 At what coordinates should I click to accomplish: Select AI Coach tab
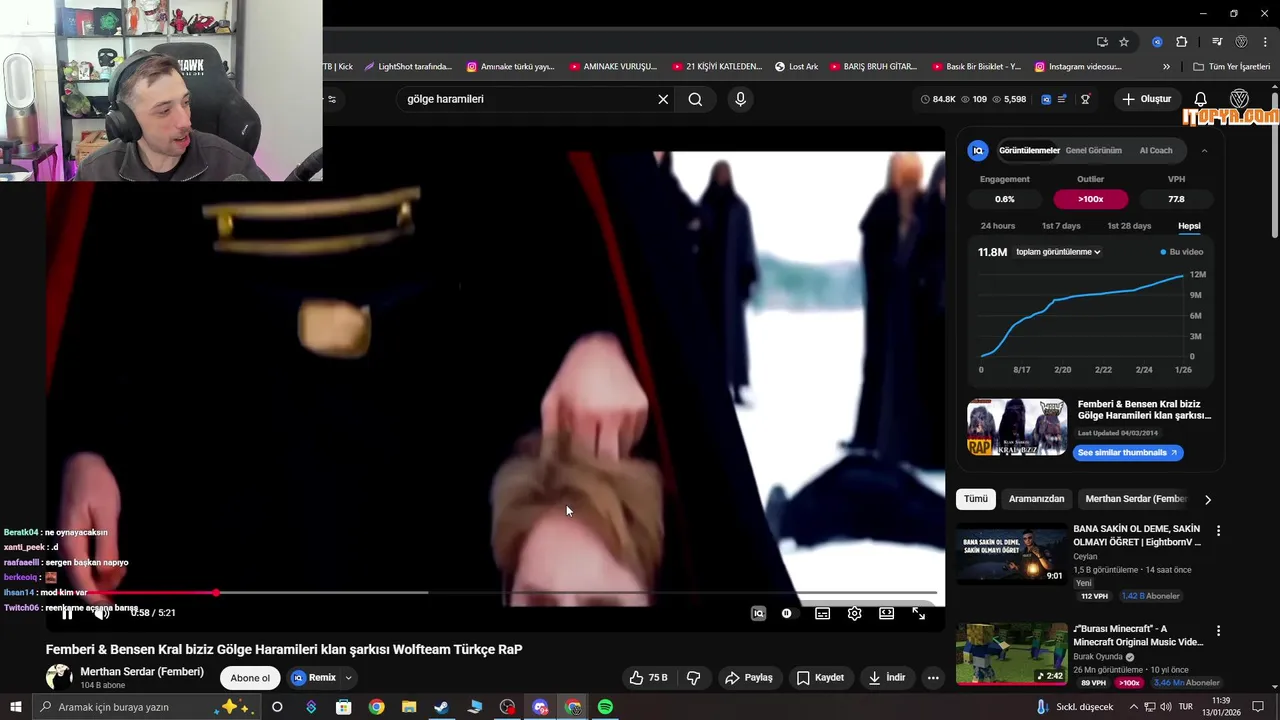[1156, 151]
